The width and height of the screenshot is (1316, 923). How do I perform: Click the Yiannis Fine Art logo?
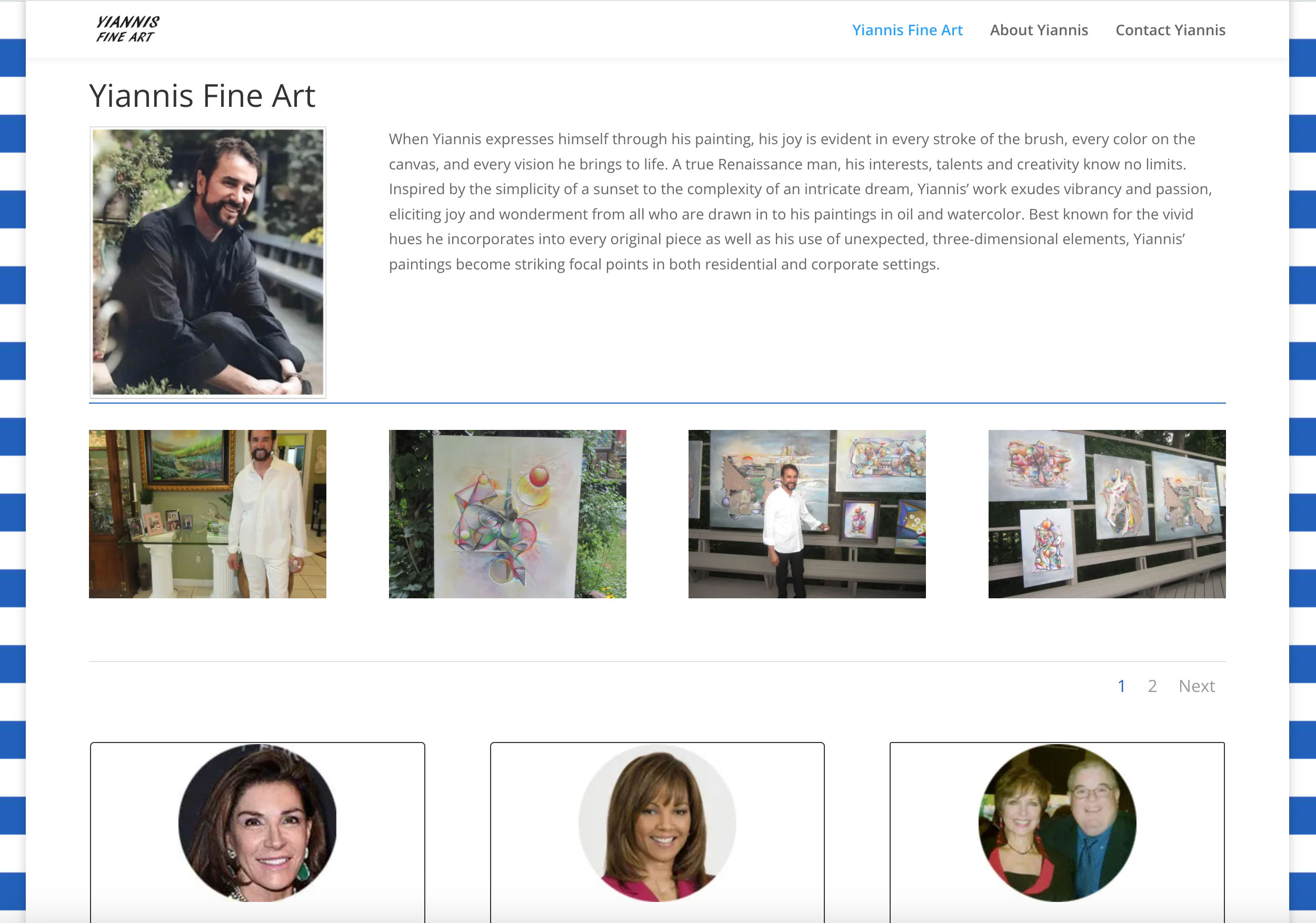(127, 29)
